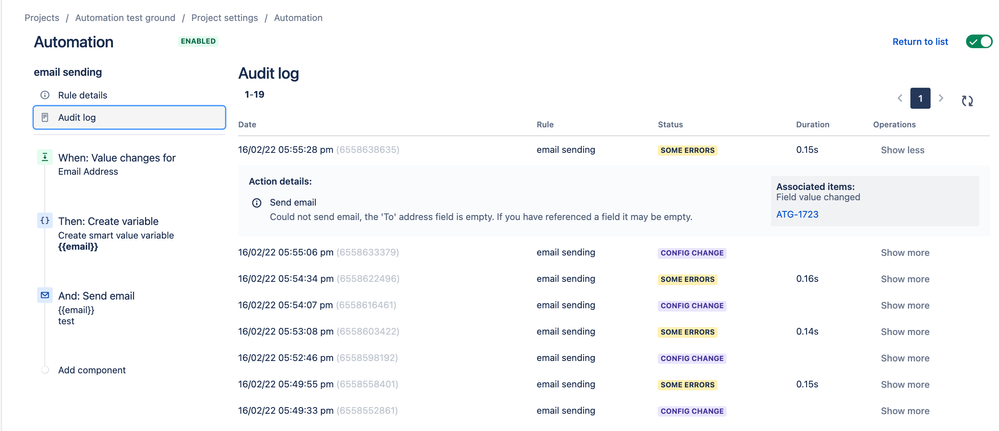Select the Send email envelope icon
This screenshot has width=999, height=431.
tap(45, 296)
